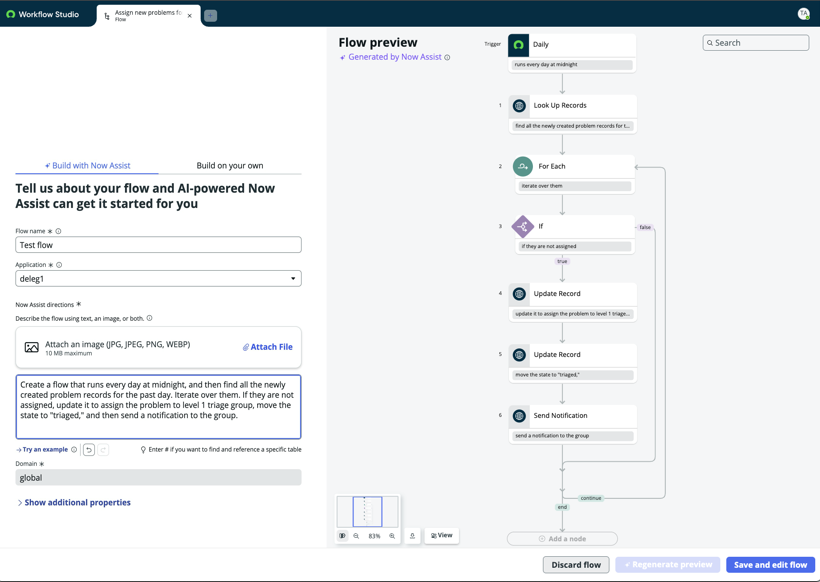Screen dimensions: 820x582
Task: Click the flow tab's flow-type icon
Action: pos(107,16)
